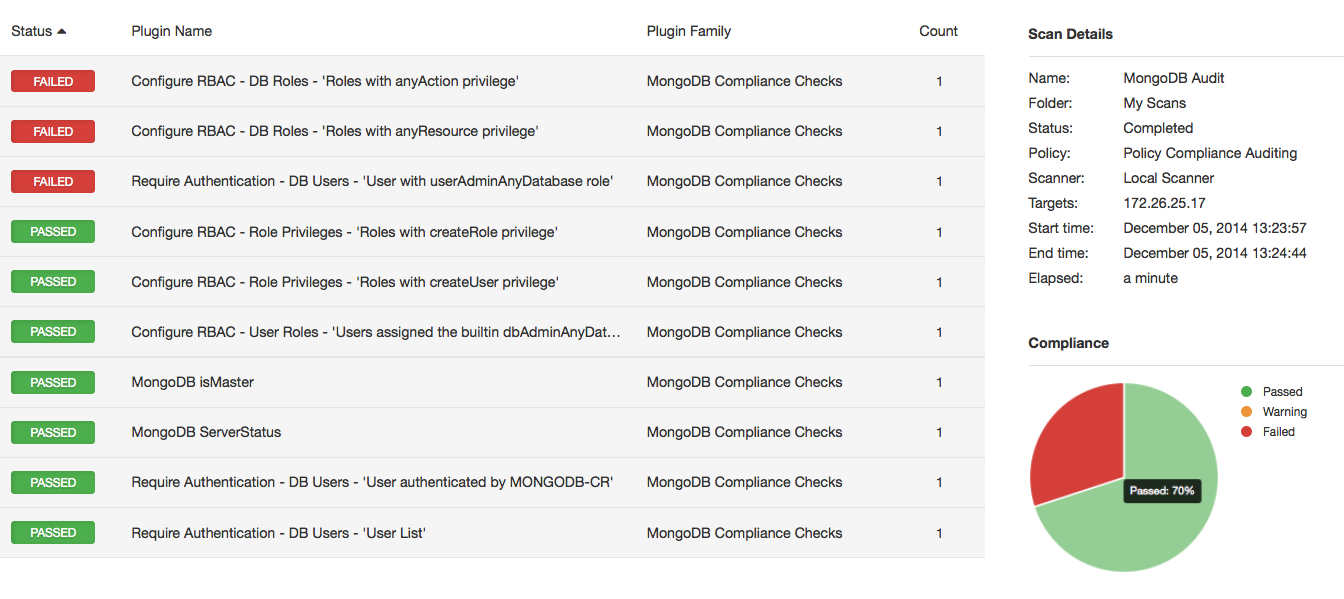The image size is (1344, 599).
Task: Select the FAILED badge for anyResource privilege
Action: click(x=53, y=131)
